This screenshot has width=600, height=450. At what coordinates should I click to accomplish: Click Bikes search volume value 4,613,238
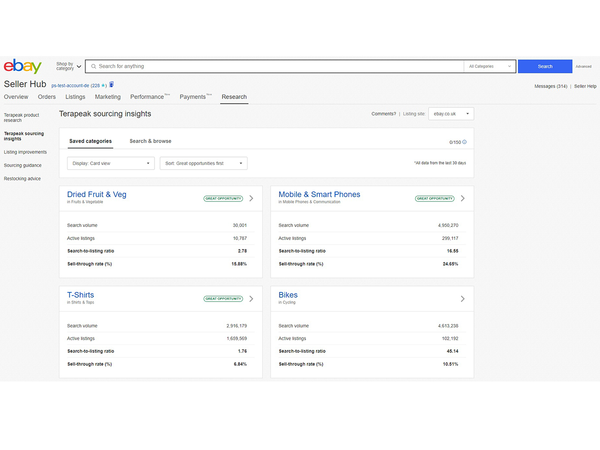click(x=448, y=326)
